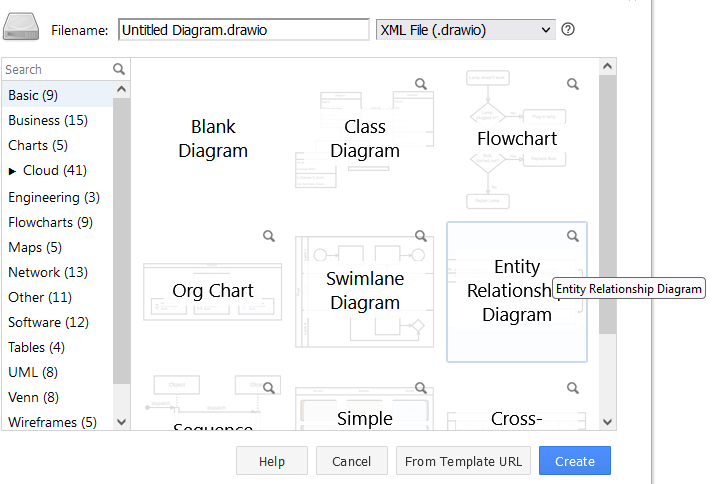Click the Create button

coord(575,461)
